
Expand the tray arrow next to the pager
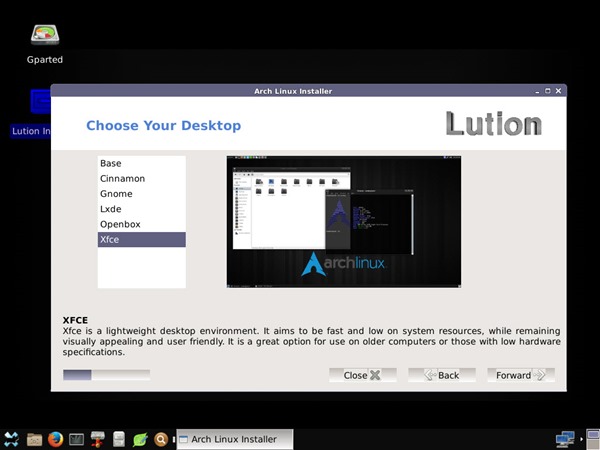(x=581, y=439)
